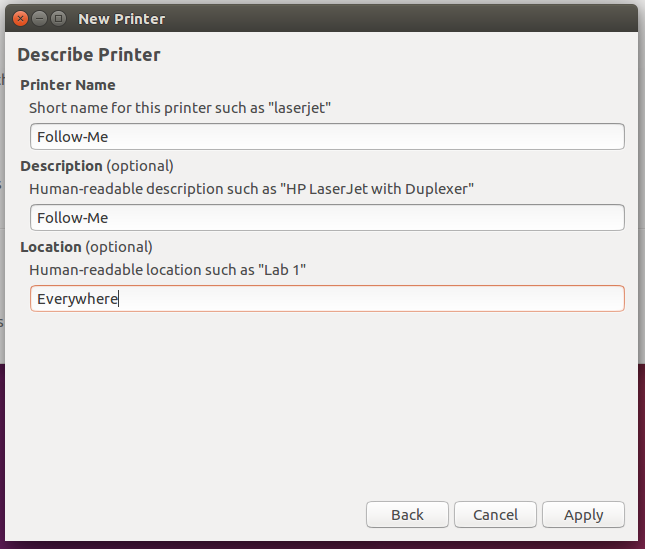Click the empty title bar area right of title
The height and width of the screenshot is (549, 645).
[400, 18]
